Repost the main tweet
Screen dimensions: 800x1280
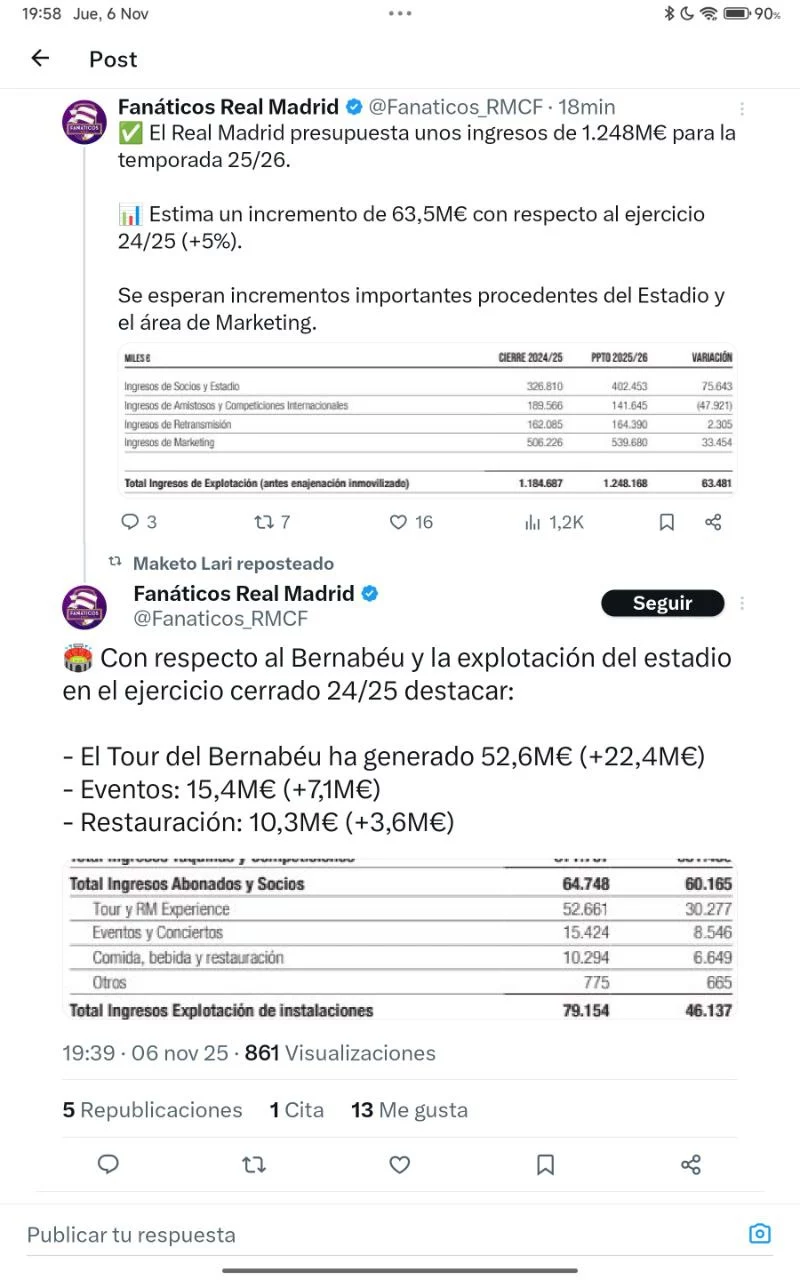254,1164
